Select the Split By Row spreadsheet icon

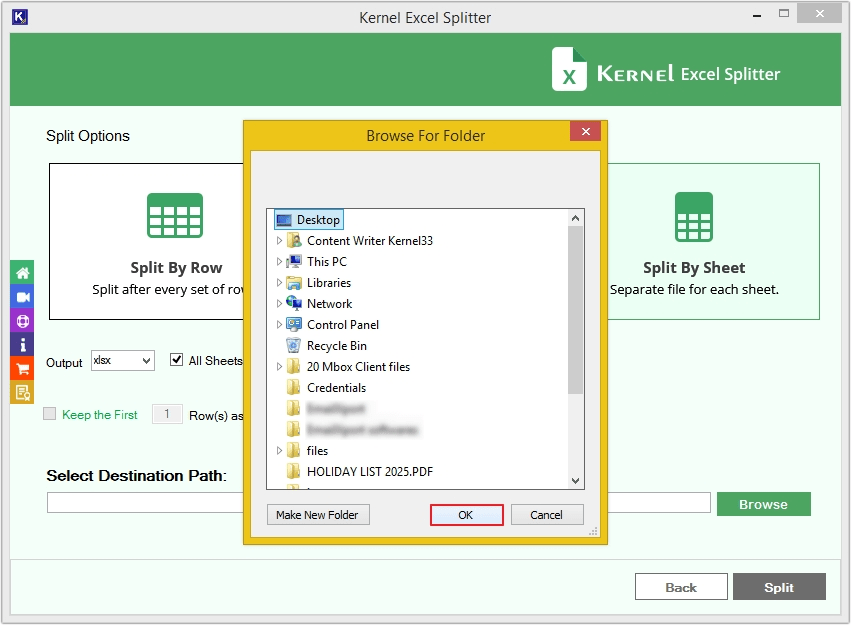click(x=175, y=215)
